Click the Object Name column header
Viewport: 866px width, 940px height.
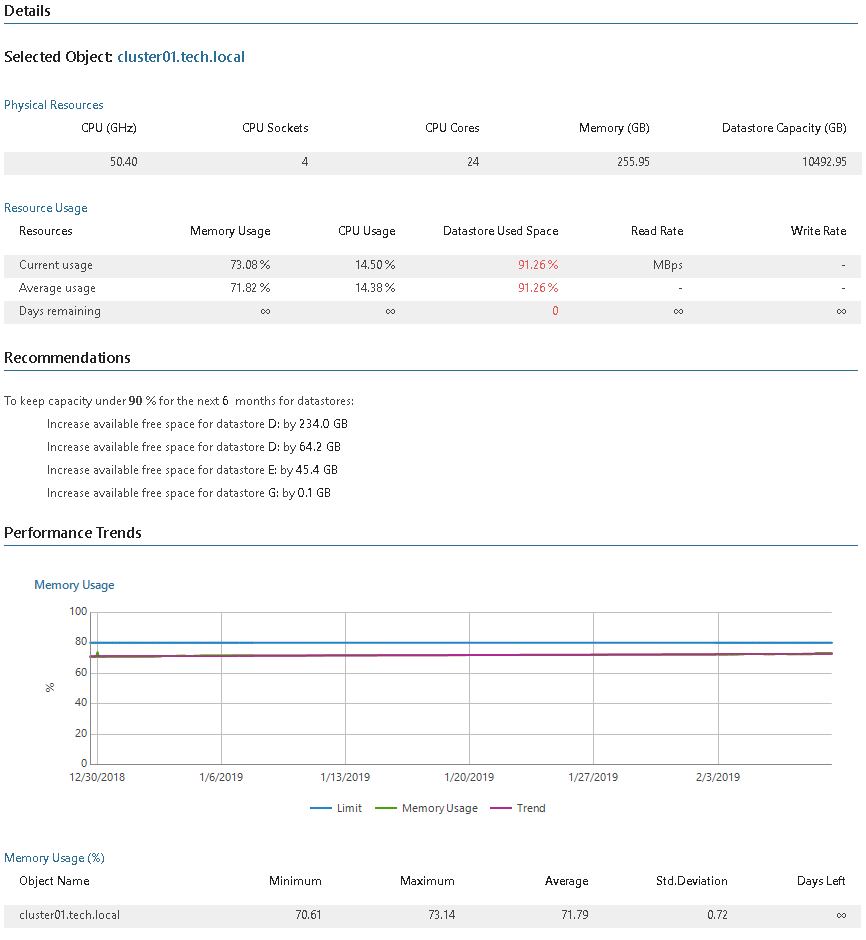[x=55, y=881]
